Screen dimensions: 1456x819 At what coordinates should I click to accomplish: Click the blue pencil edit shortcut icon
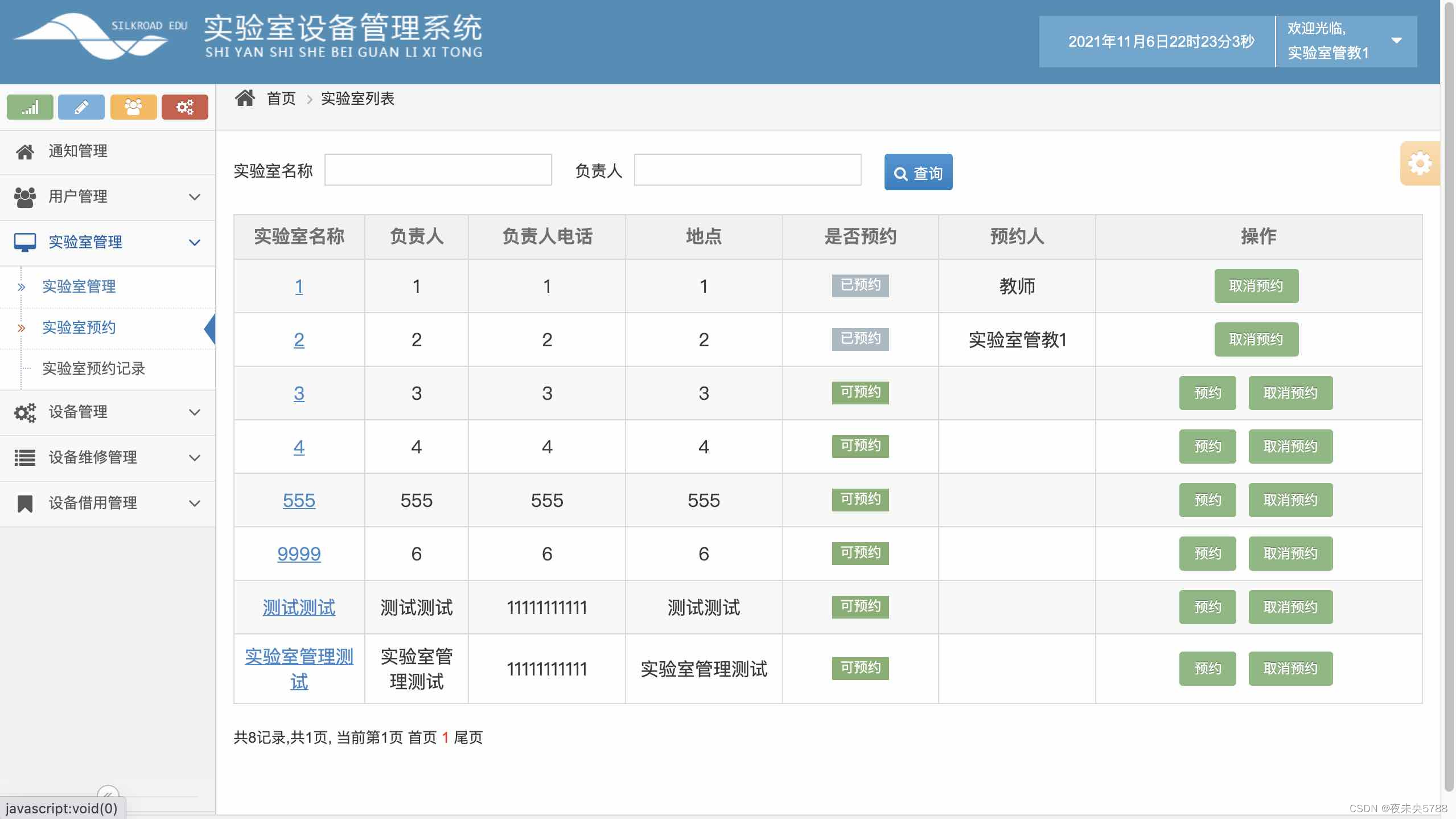pyautogui.click(x=81, y=107)
